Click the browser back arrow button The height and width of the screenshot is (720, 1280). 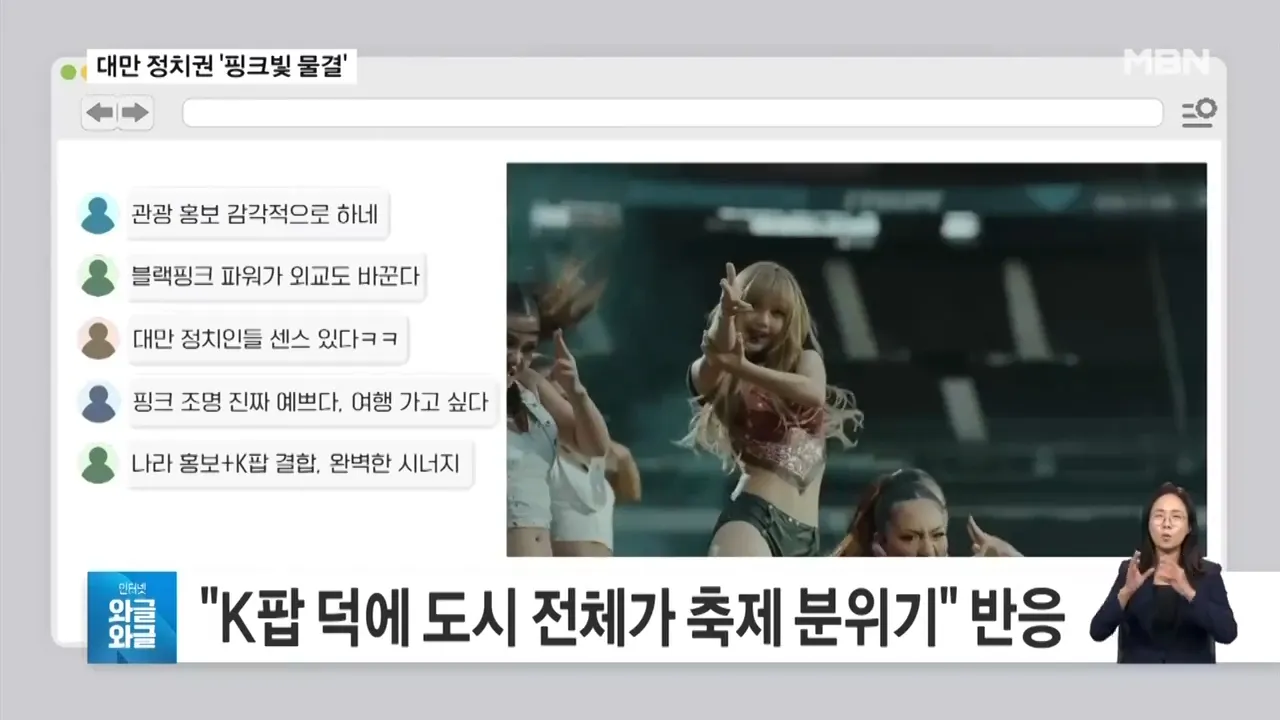pos(100,113)
